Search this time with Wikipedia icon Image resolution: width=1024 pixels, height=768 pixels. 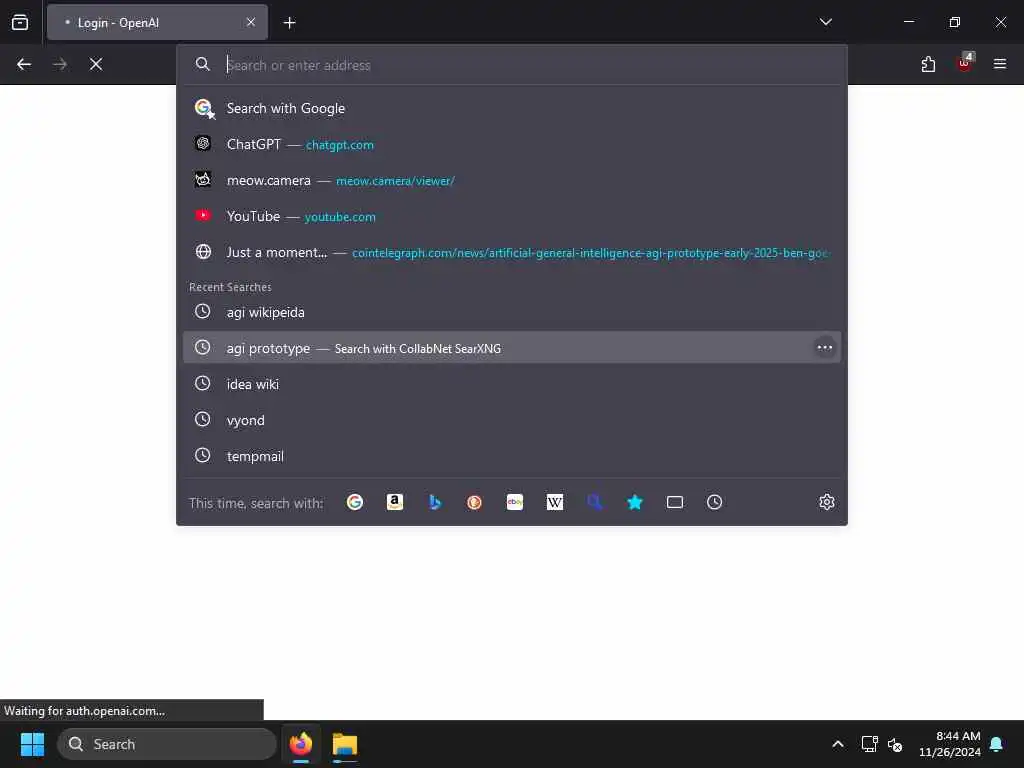coord(554,502)
